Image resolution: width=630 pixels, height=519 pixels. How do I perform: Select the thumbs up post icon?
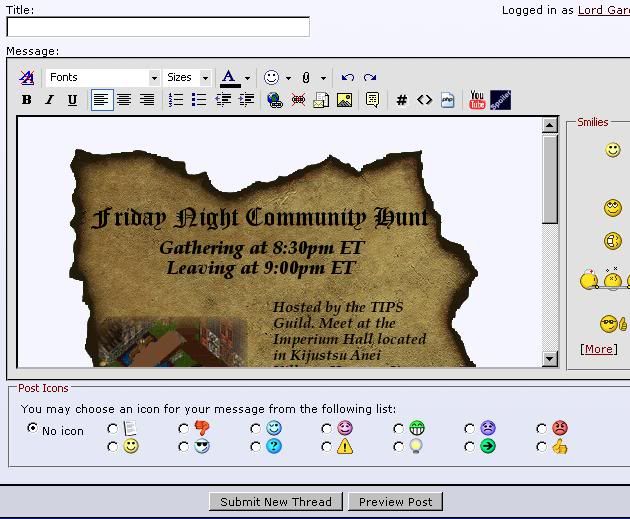coord(542,446)
